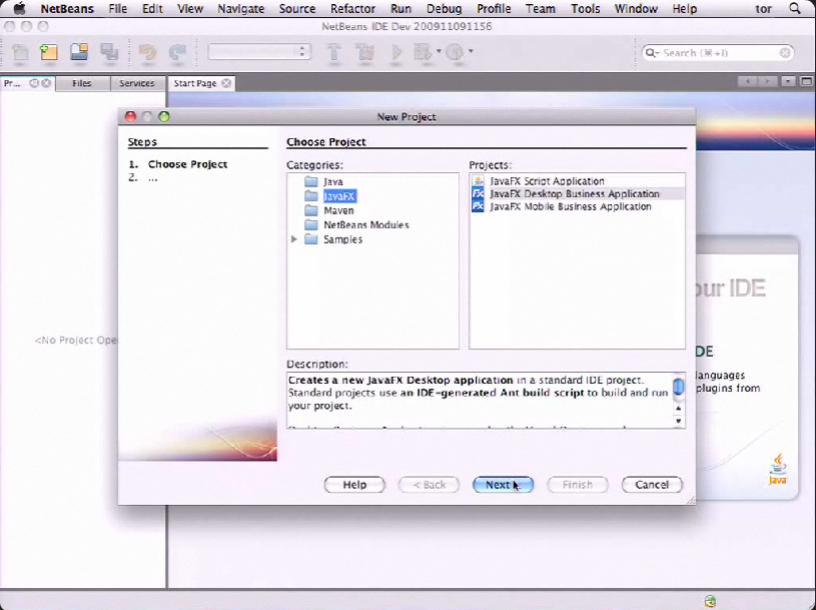
Task: Click the Finish button
Action: click(x=578, y=485)
